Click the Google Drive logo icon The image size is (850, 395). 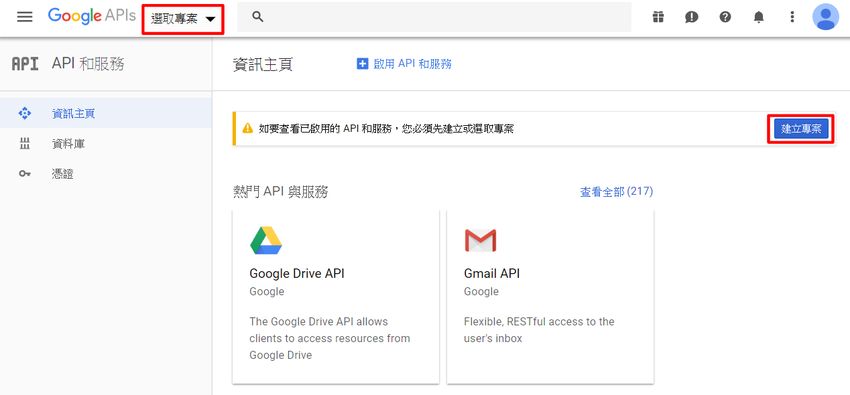[266, 241]
